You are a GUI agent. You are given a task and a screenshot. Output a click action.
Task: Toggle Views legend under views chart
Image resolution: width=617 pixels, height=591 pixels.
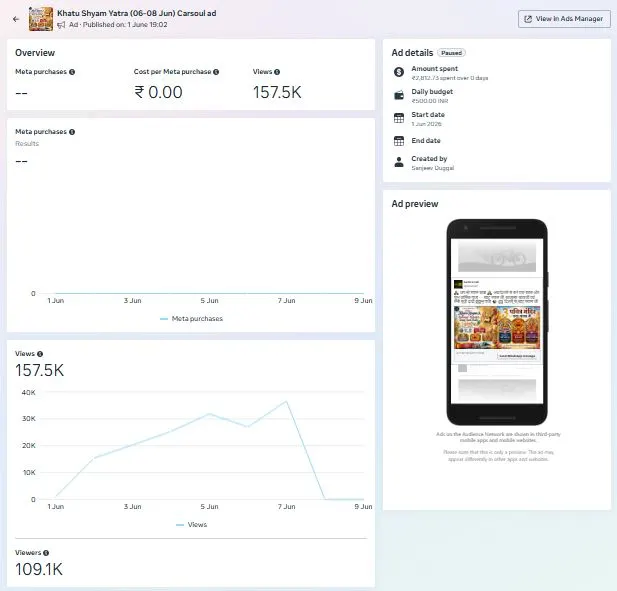pyautogui.click(x=192, y=525)
